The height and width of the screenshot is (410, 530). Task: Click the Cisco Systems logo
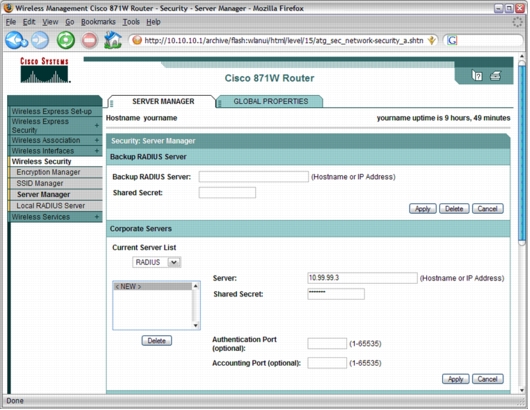coord(45,70)
